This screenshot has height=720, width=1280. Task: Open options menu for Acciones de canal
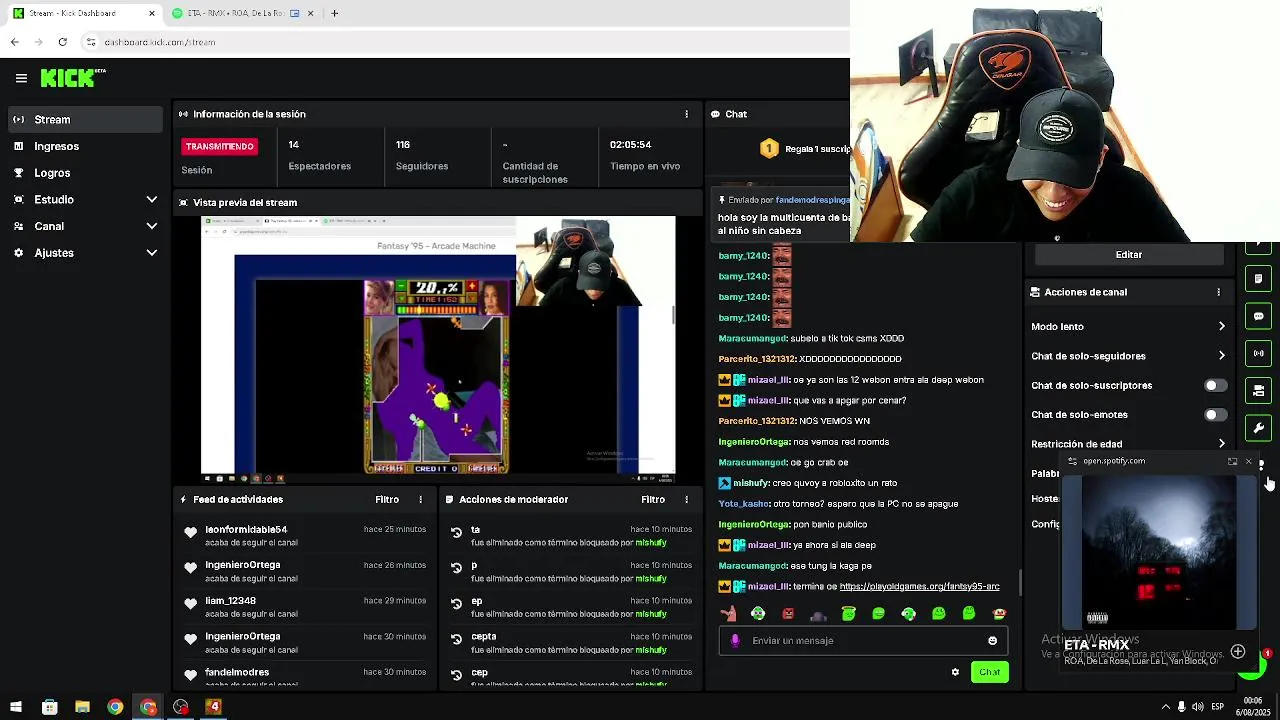coord(1218,292)
